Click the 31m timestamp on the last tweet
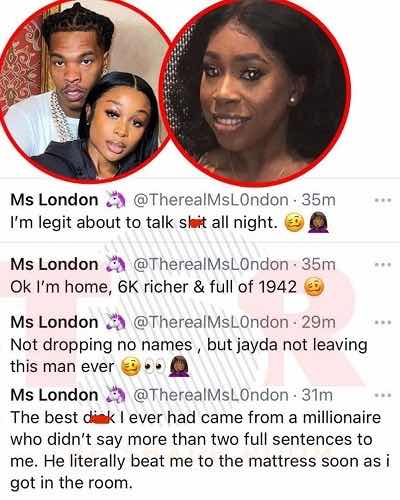 (x=317, y=395)
